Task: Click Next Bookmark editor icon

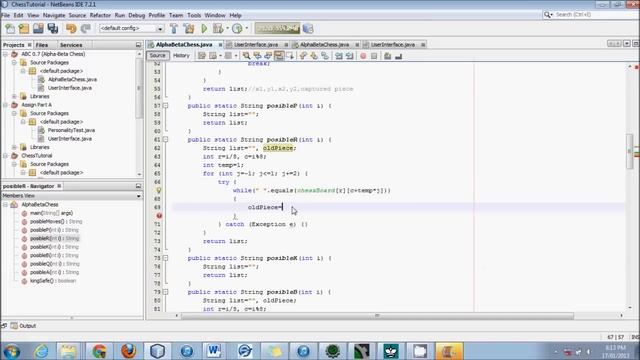Action: [314, 56]
